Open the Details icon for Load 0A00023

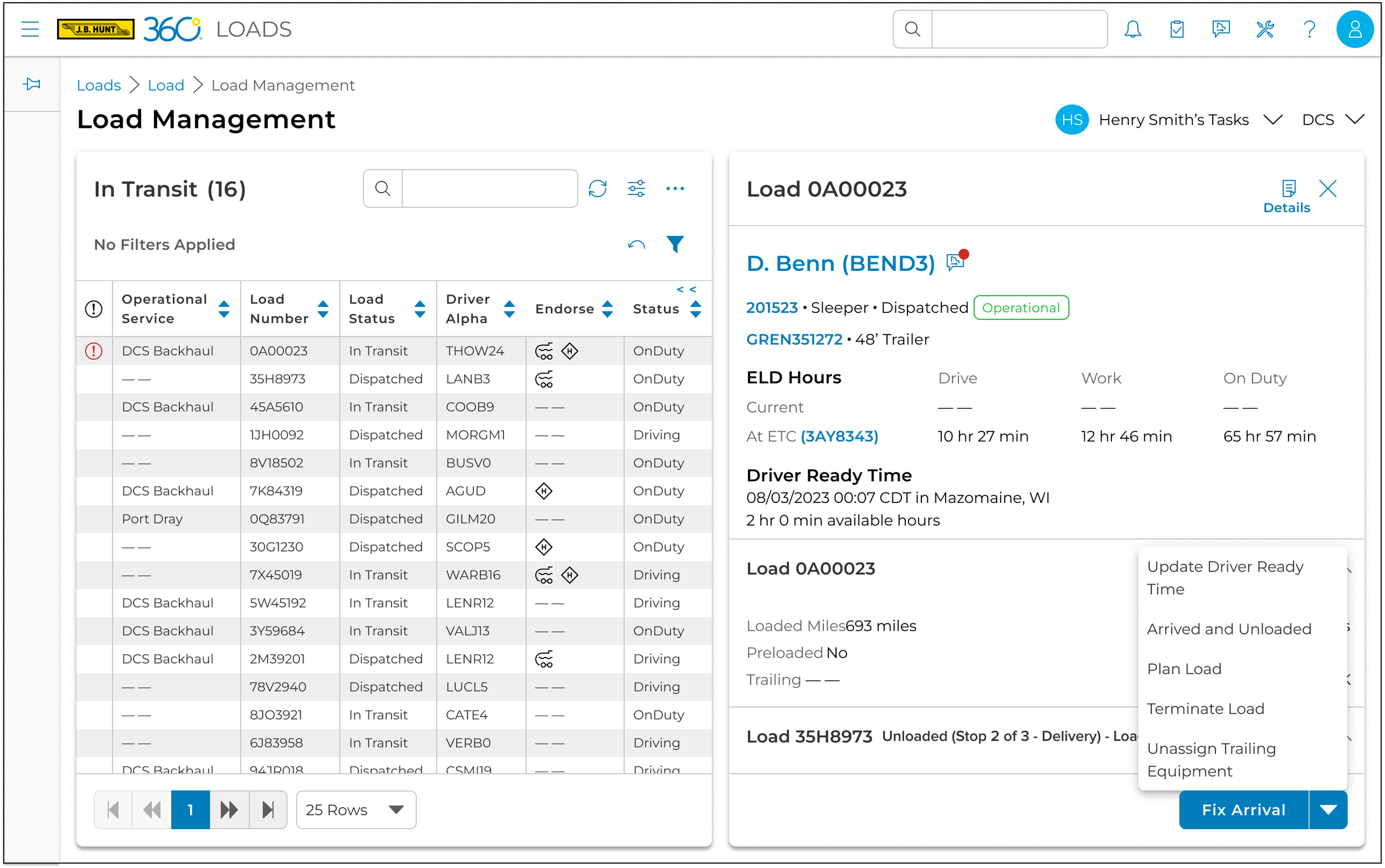click(x=1289, y=188)
